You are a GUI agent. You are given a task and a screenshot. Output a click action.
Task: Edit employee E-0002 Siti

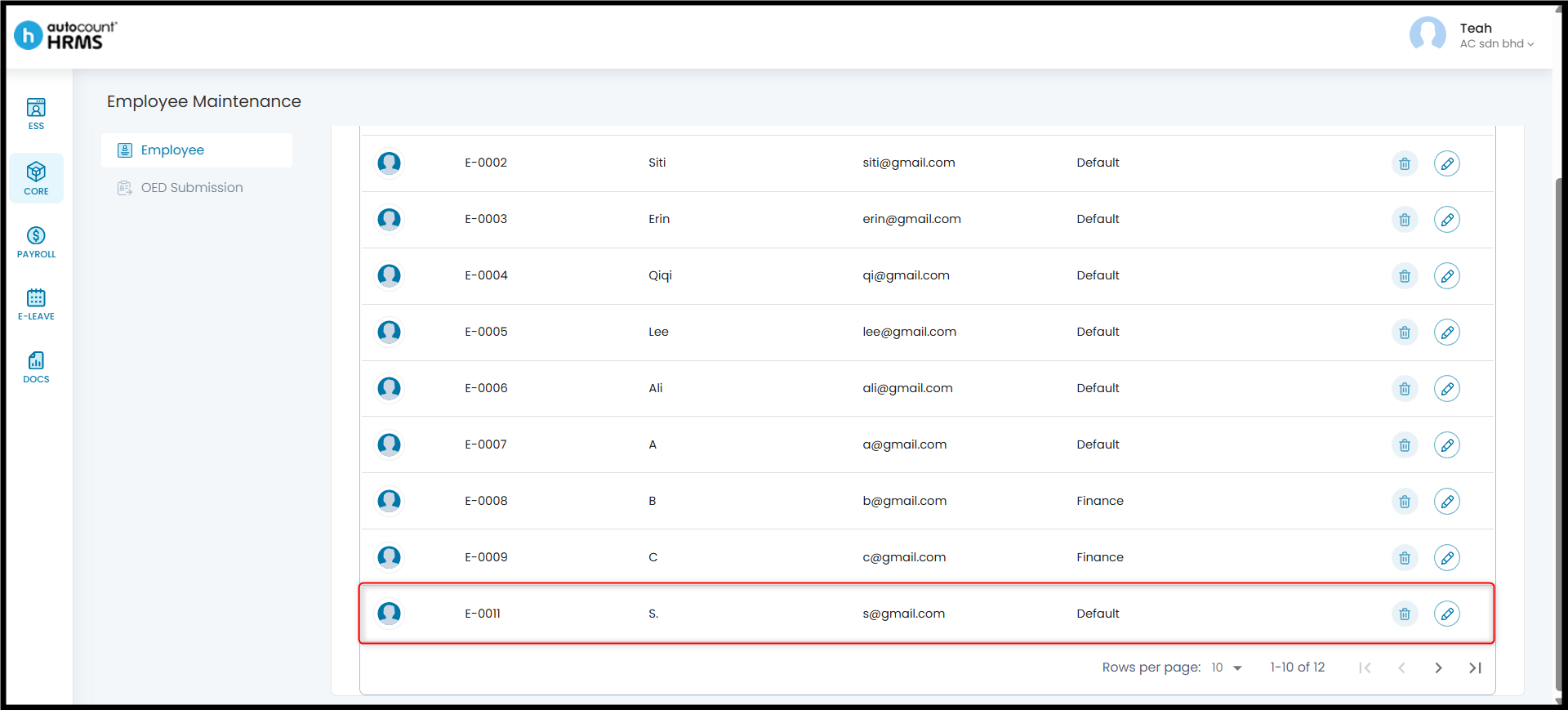pyautogui.click(x=1447, y=163)
